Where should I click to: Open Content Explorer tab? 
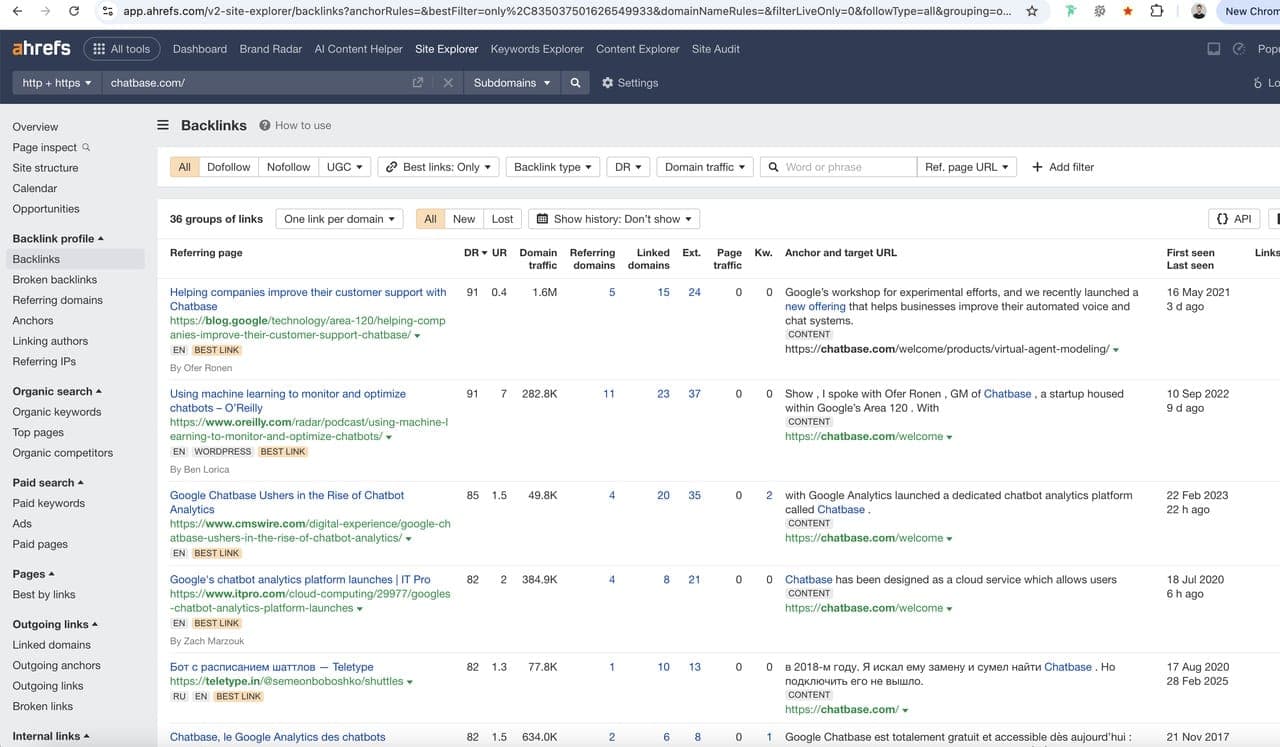click(638, 48)
